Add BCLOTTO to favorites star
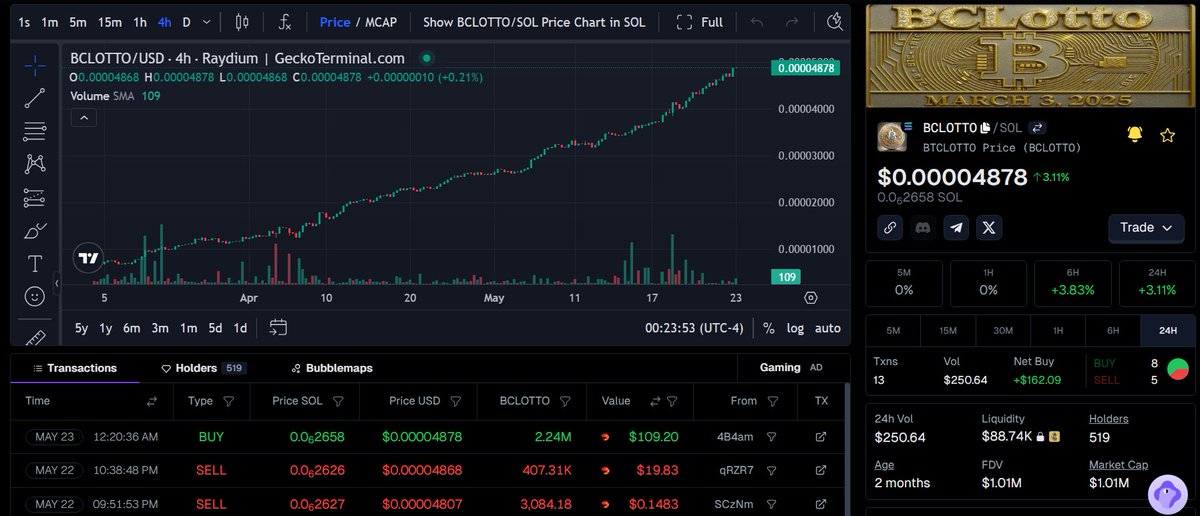The width and height of the screenshot is (1200, 516). click(x=1167, y=134)
